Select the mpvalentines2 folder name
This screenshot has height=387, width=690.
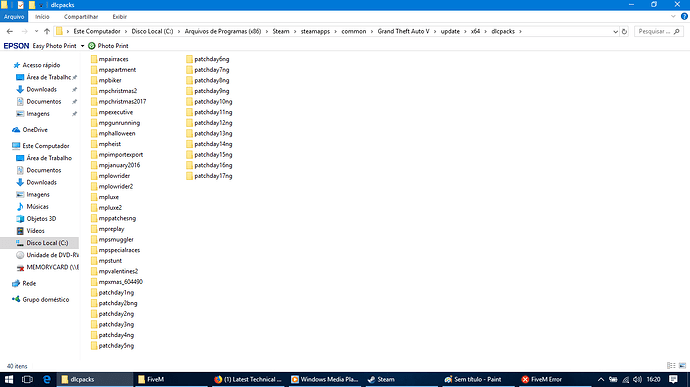point(118,271)
